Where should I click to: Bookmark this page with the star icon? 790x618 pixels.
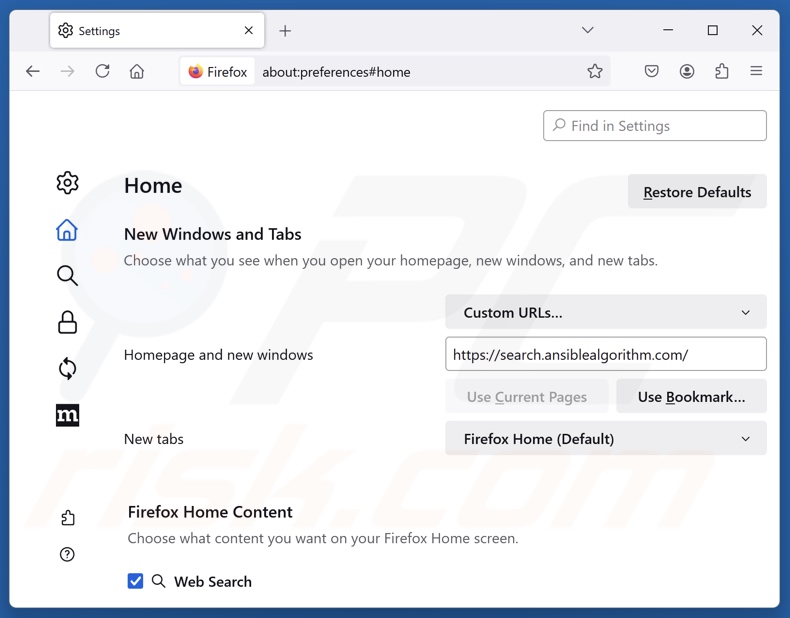[595, 72]
